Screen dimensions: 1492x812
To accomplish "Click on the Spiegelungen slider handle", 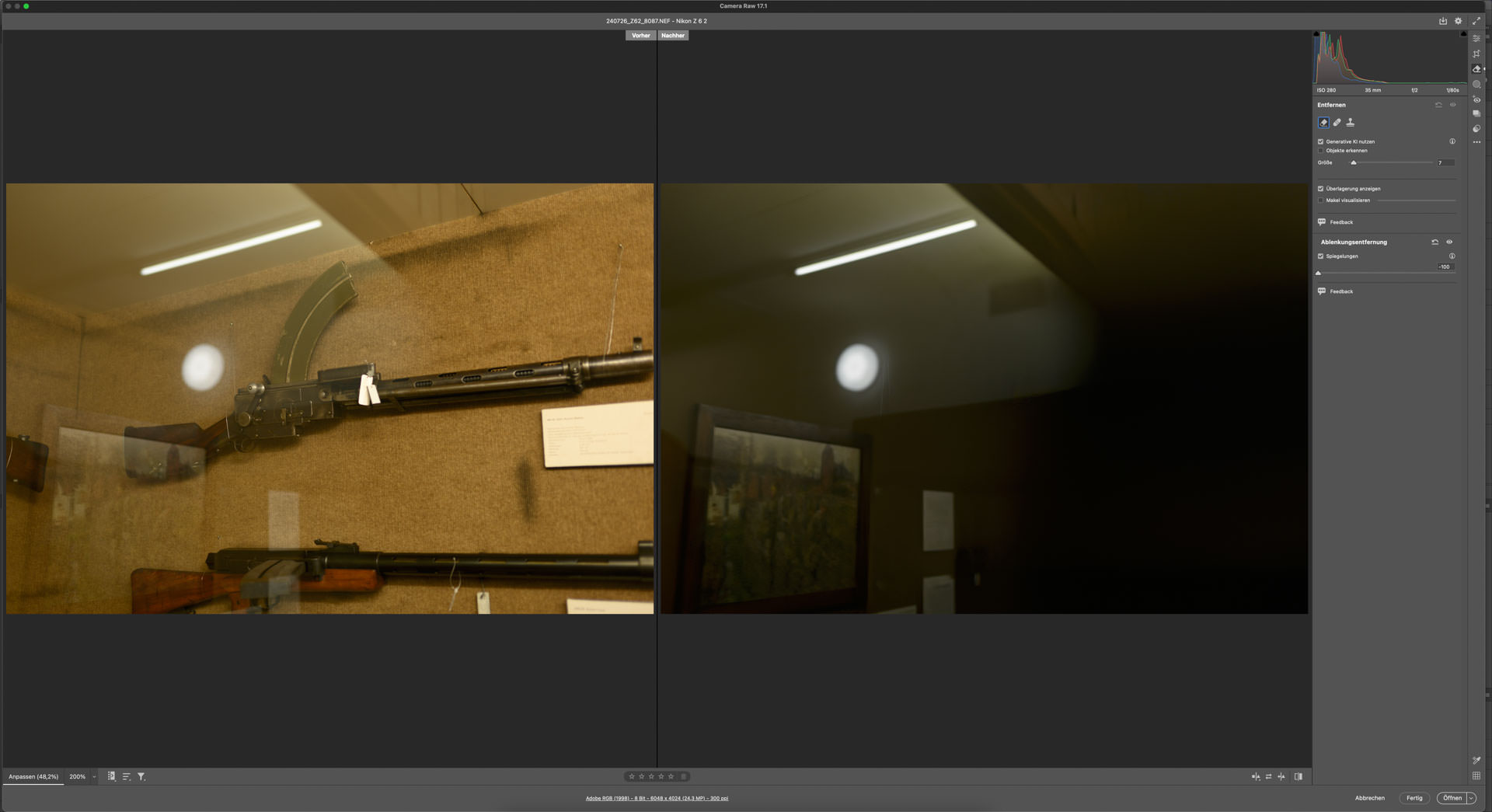I will (x=1318, y=273).
